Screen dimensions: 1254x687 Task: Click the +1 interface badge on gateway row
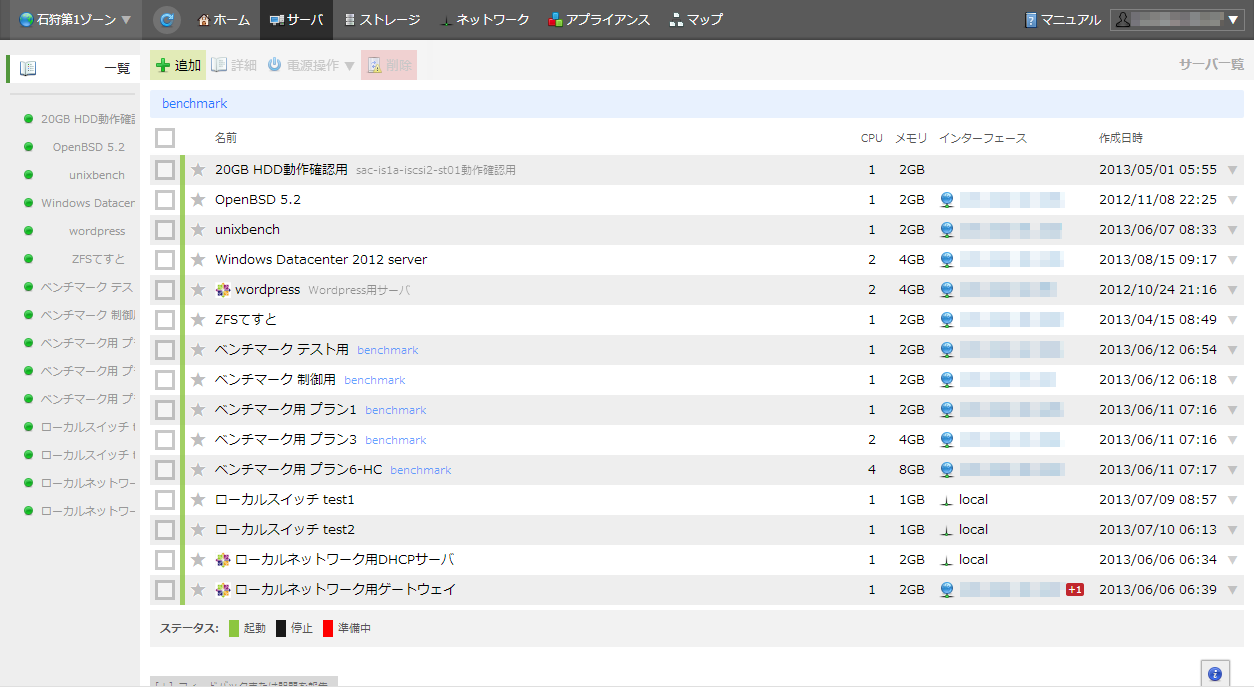click(x=1075, y=590)
